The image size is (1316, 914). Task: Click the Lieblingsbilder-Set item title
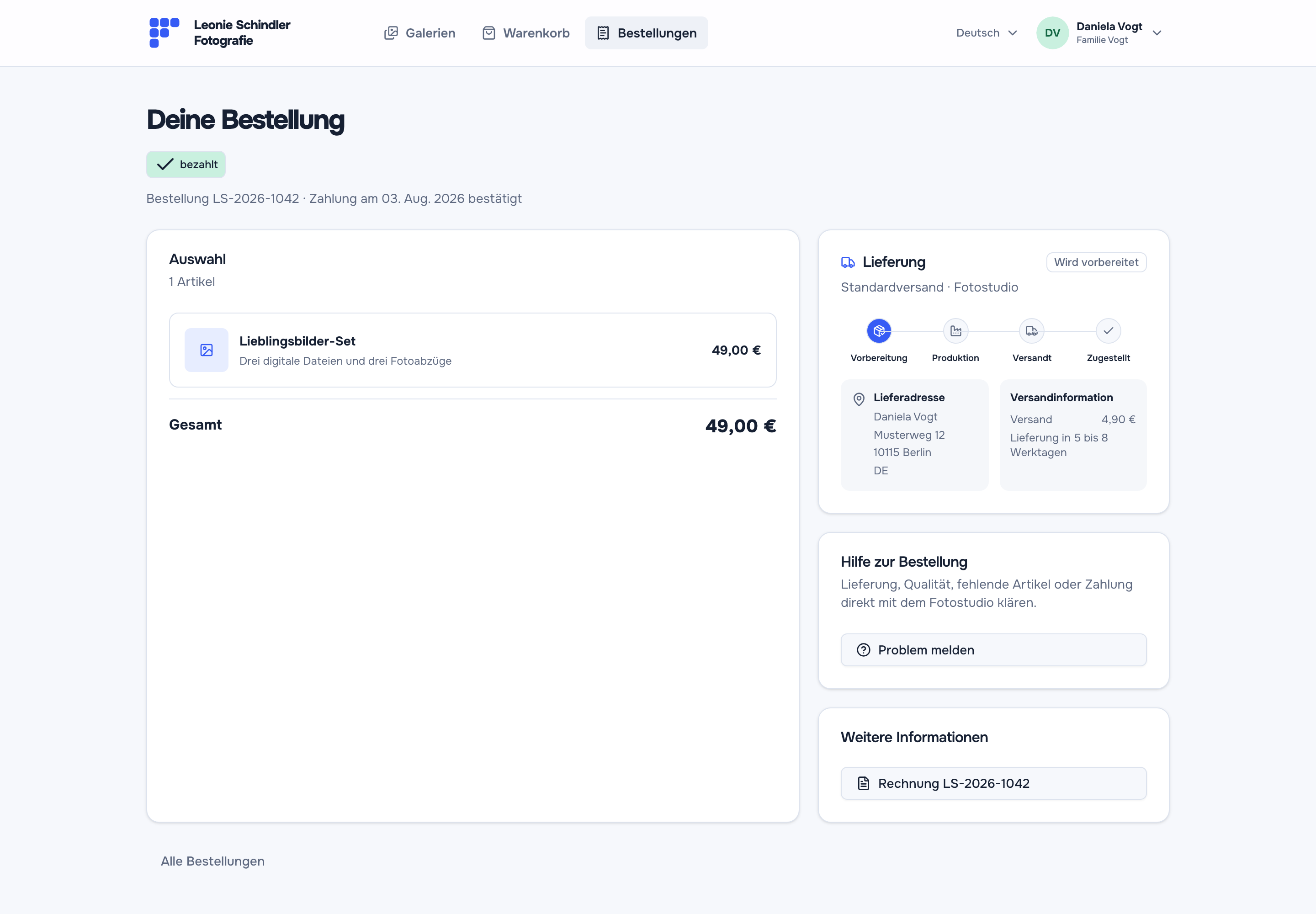coord(297,341)
